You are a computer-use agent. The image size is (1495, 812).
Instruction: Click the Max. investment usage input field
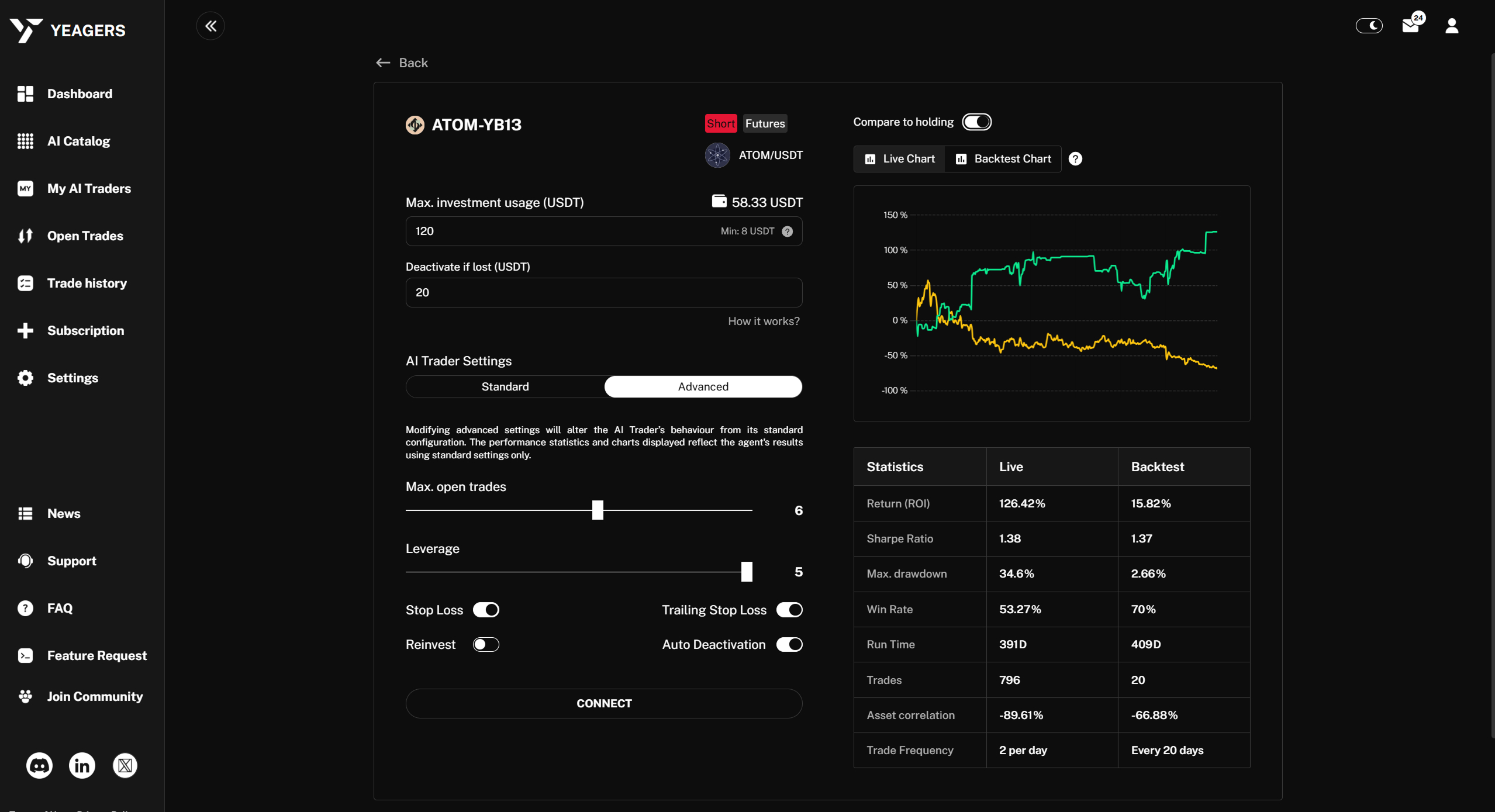point(604,231)
